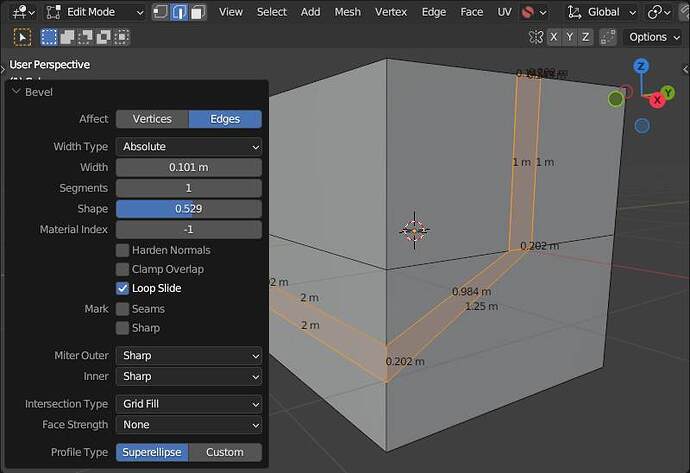Click the 0.984 m edge length label
Image resolution: width=690 pixels, height=473 pixels.
tap(471, 292)
